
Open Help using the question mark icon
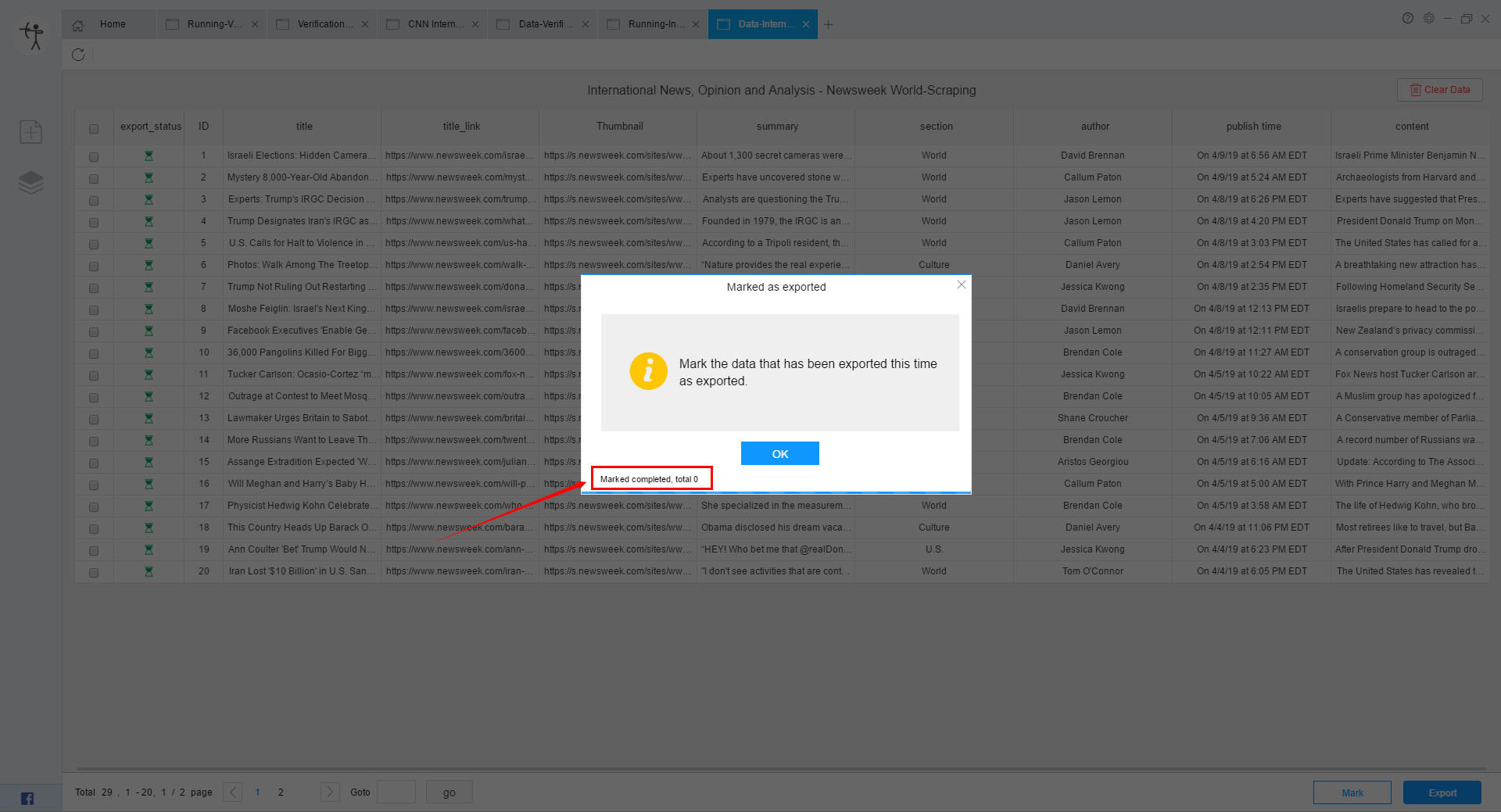[1408, 18]
